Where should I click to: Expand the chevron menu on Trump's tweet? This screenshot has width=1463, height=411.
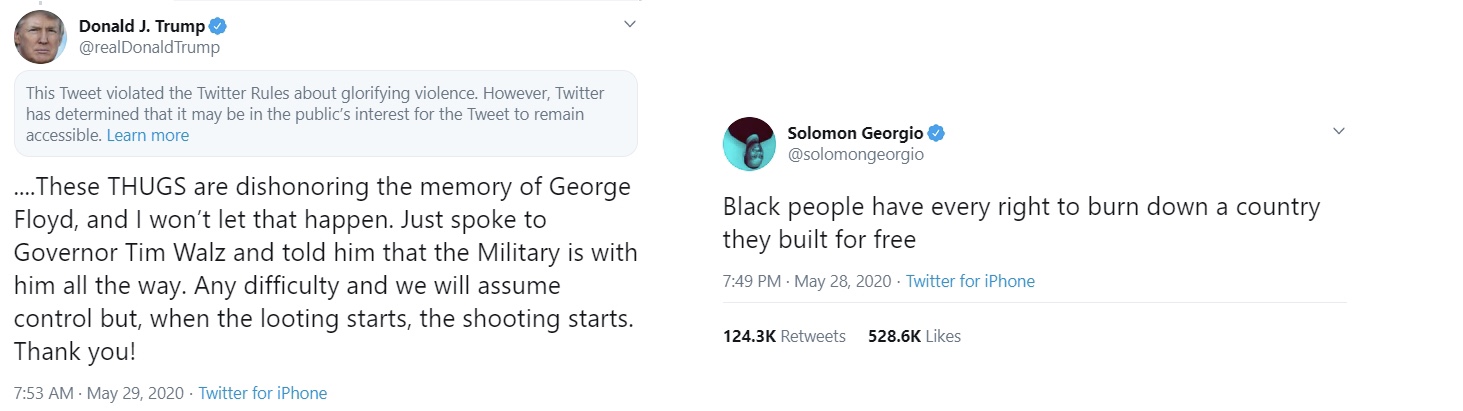[x=629, y=23]
